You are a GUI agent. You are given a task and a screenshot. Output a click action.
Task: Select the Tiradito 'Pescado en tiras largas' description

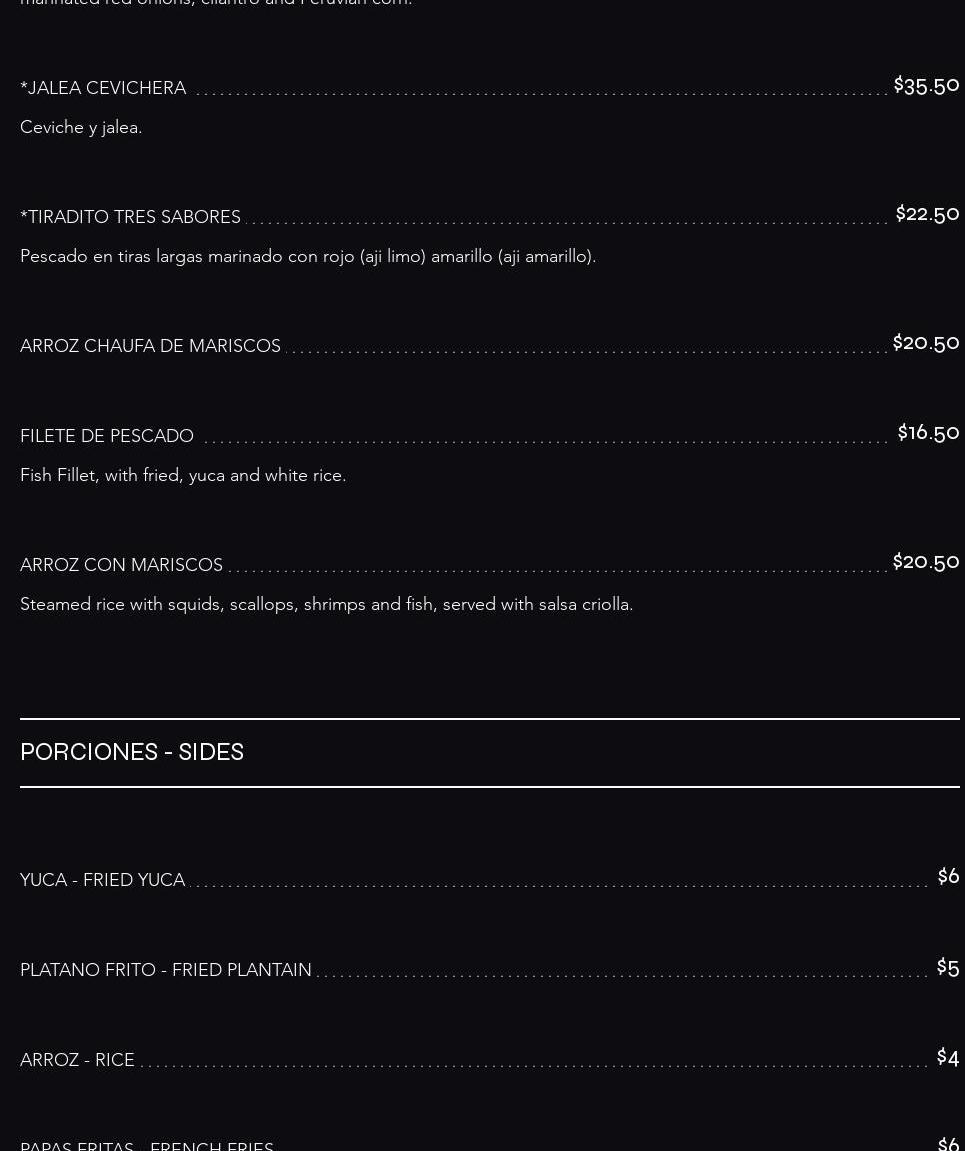click(308, 256)
